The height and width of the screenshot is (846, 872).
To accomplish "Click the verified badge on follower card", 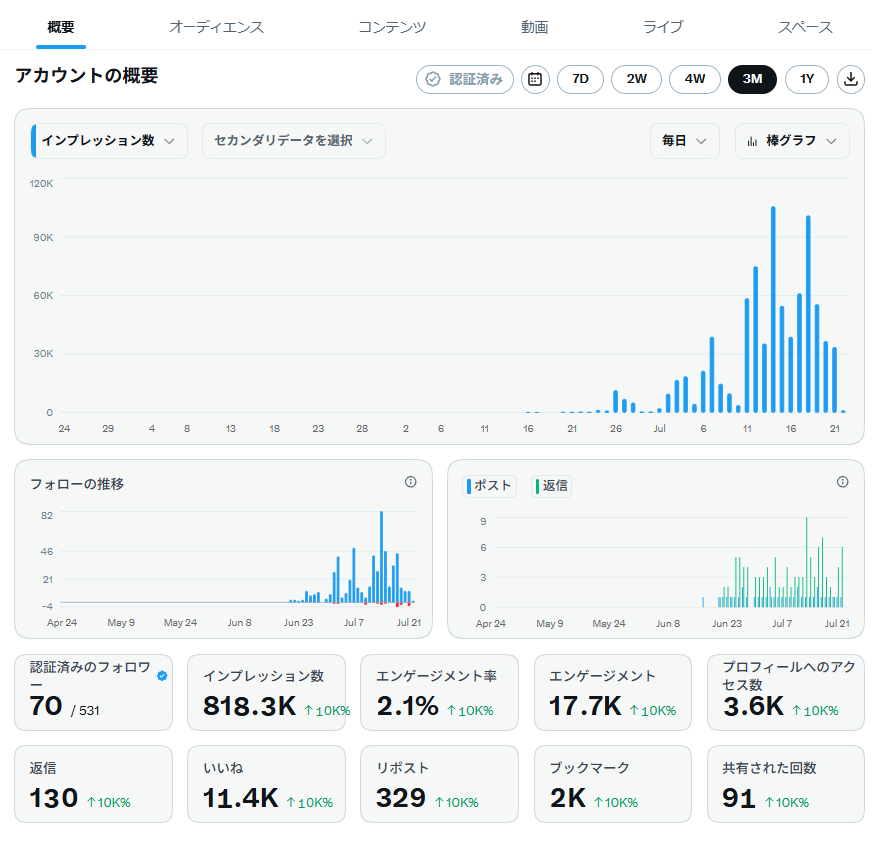I will (x=162, y=676).
